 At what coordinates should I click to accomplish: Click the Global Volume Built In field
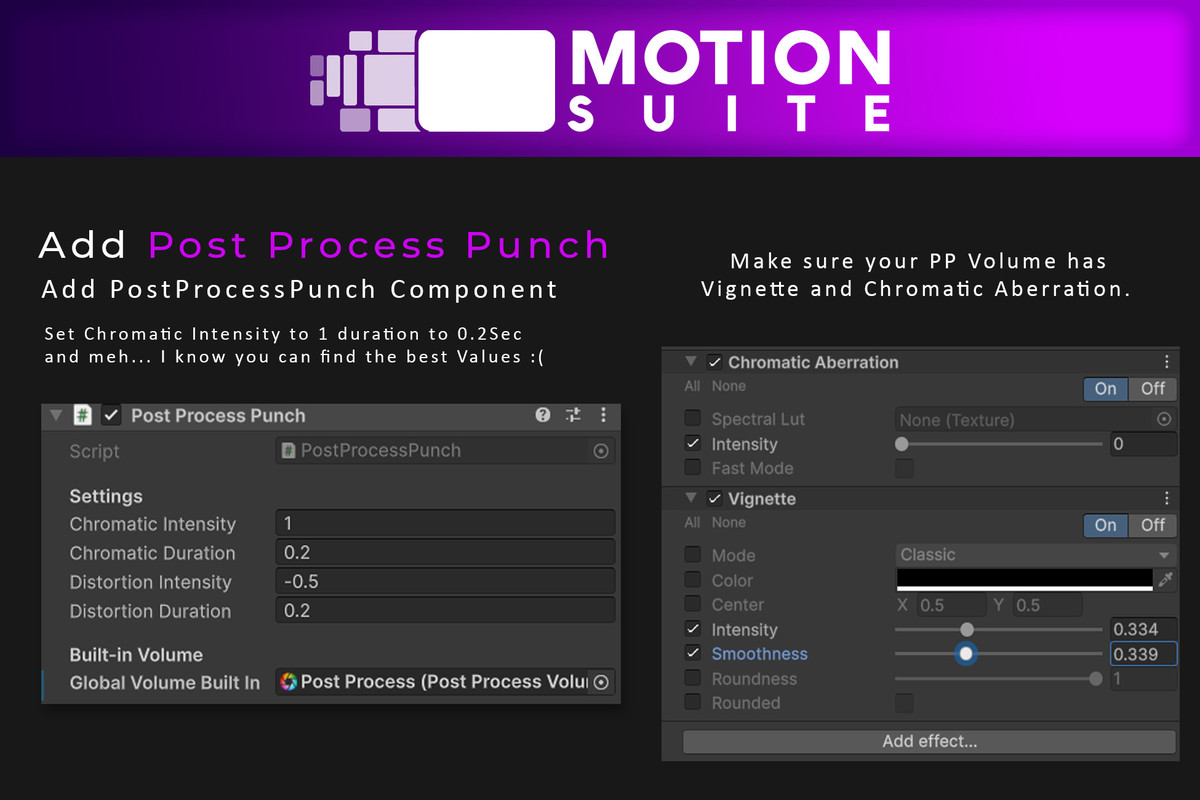(445, 682)
